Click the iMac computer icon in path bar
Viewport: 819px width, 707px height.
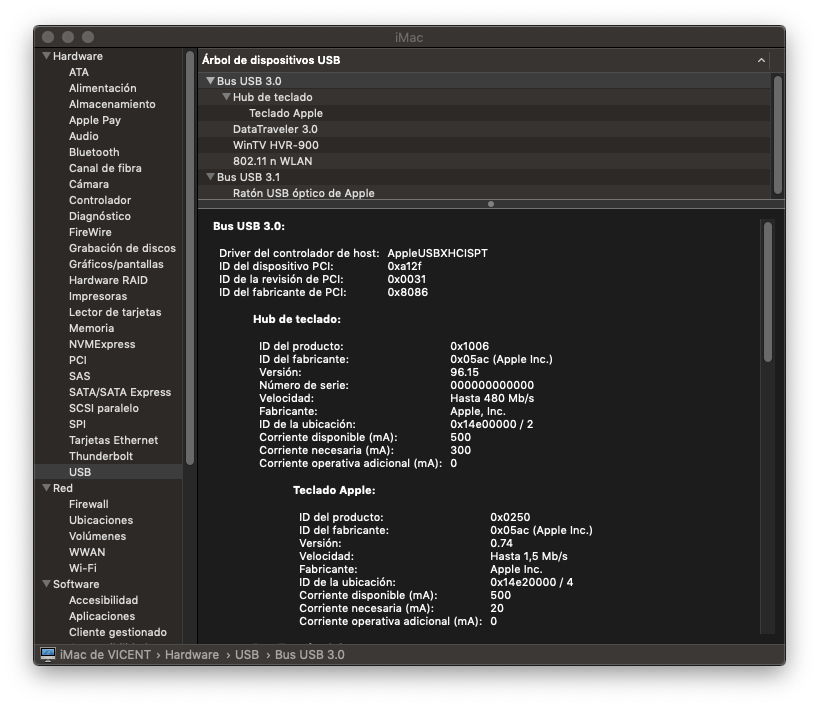point(48,654)
